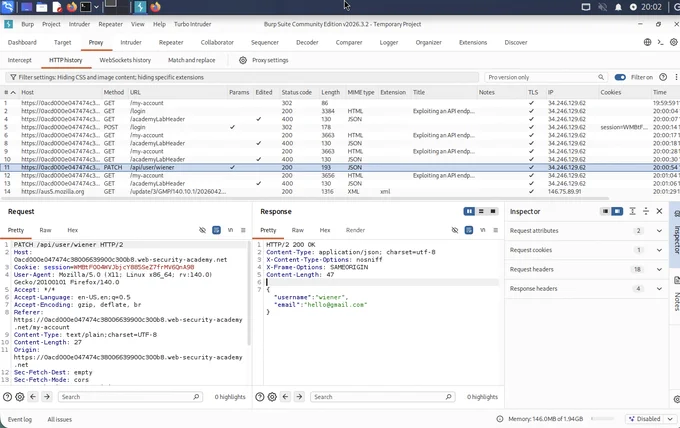Open Response search help icon
Screen dimensions: 680x428
[x=259, y=397]
